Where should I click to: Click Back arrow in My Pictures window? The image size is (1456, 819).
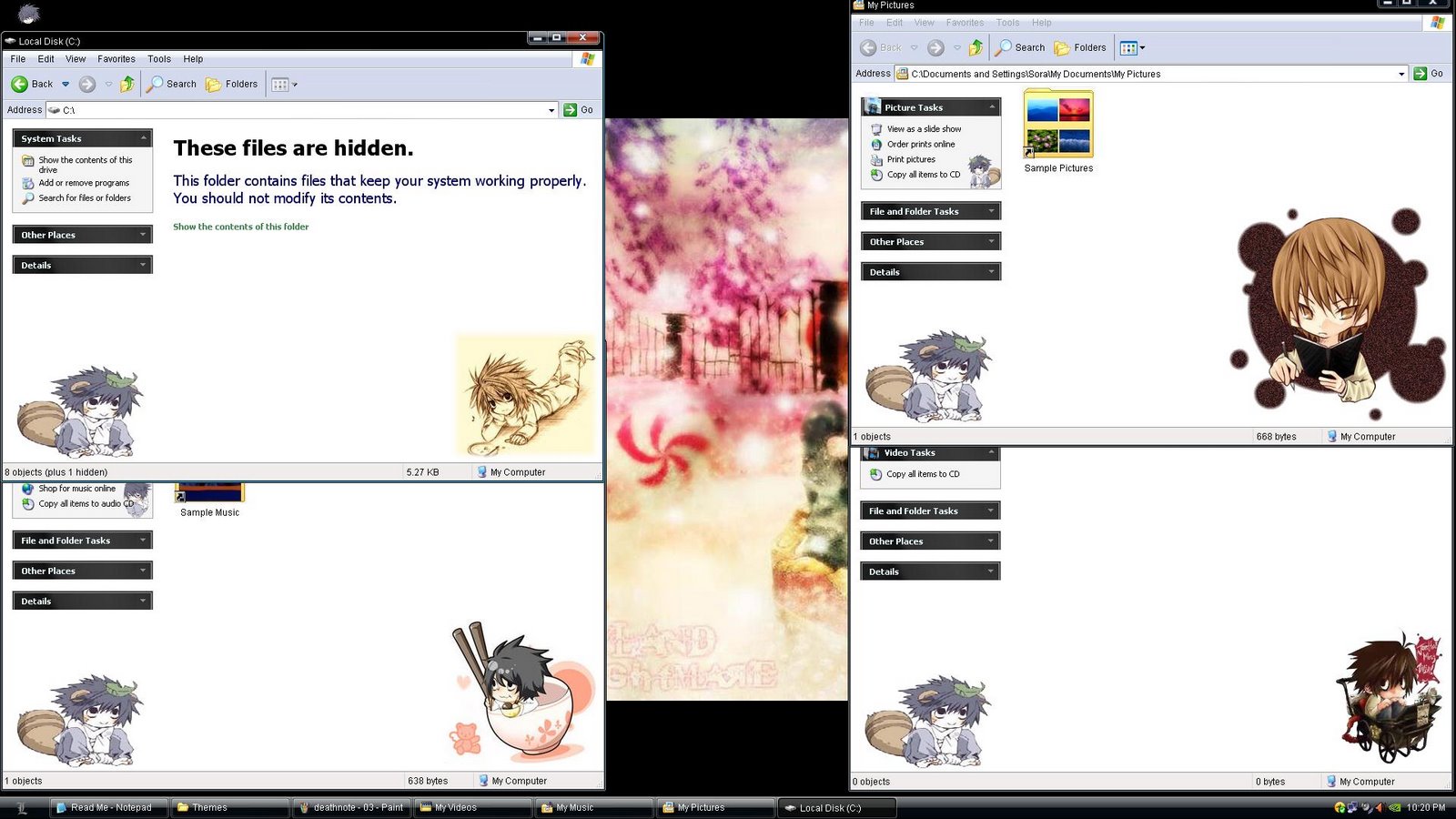point(868,47)
